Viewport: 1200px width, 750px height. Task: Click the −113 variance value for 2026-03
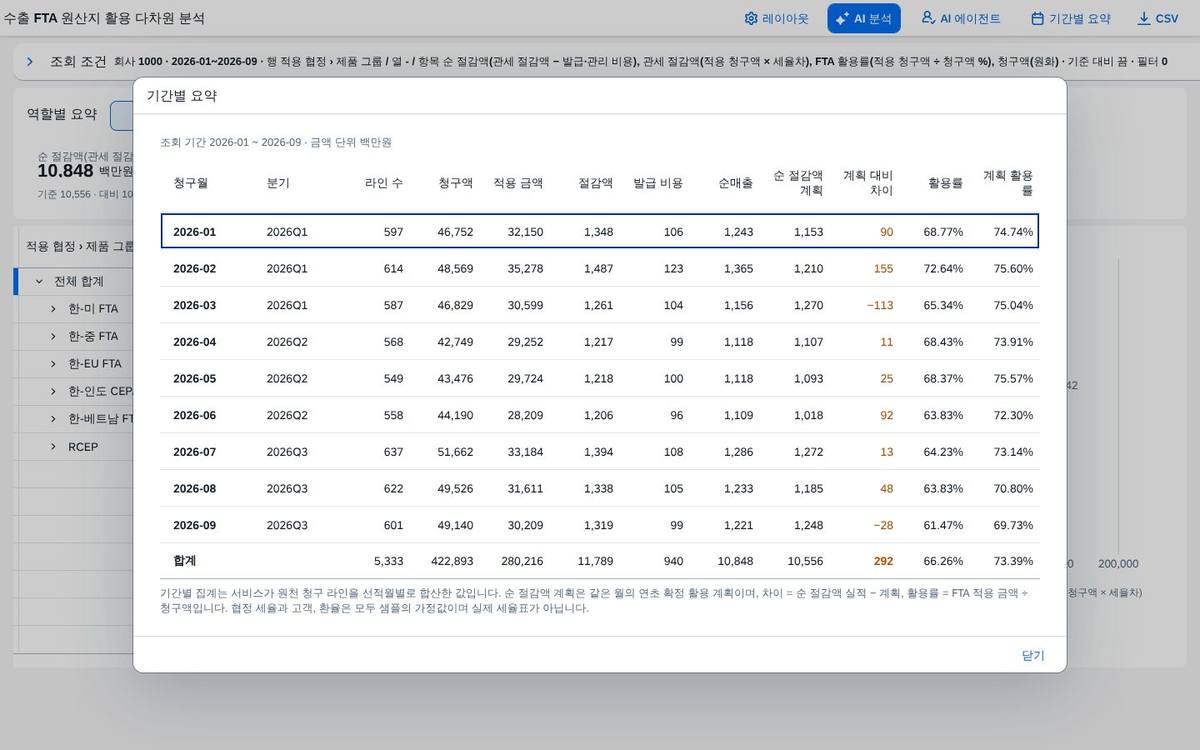pyautogui.click(x=880, y=305)
